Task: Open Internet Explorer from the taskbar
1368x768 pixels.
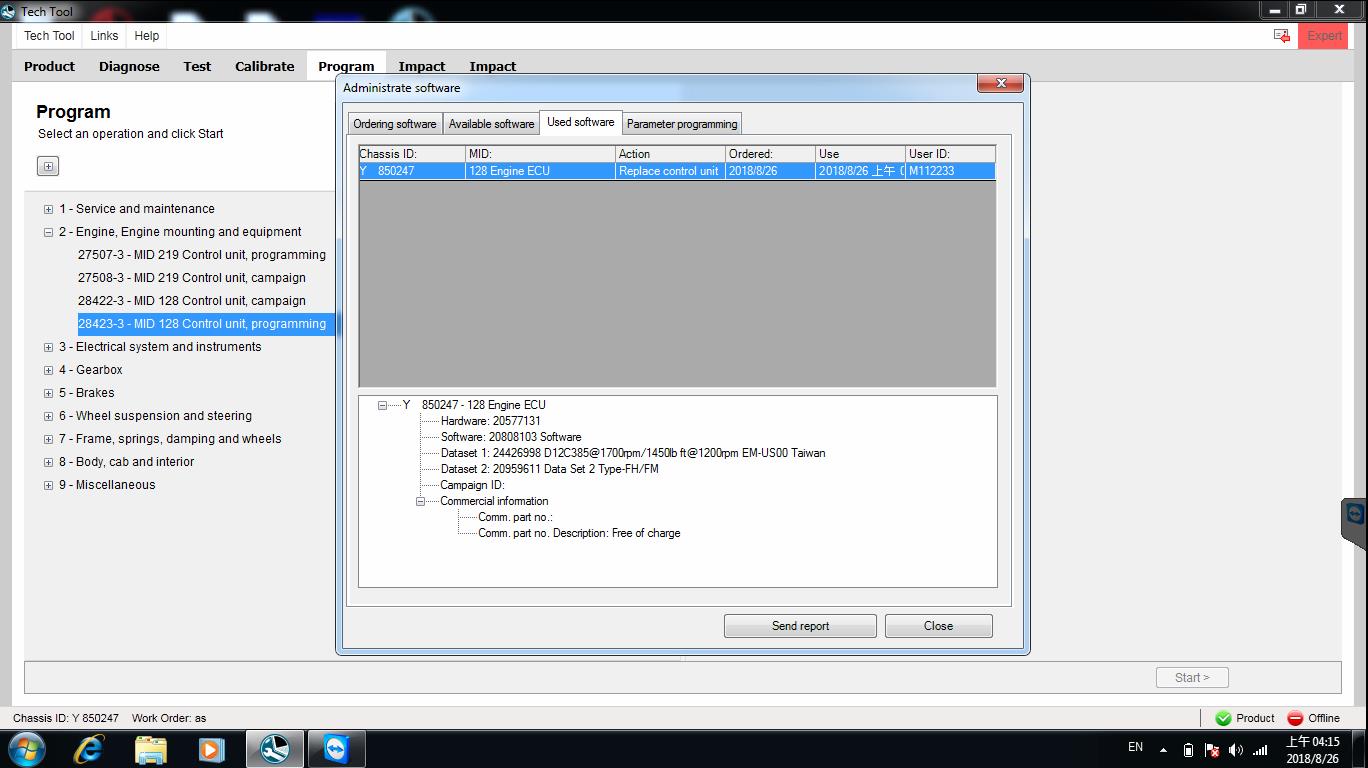Action: [x=88, y=749]
